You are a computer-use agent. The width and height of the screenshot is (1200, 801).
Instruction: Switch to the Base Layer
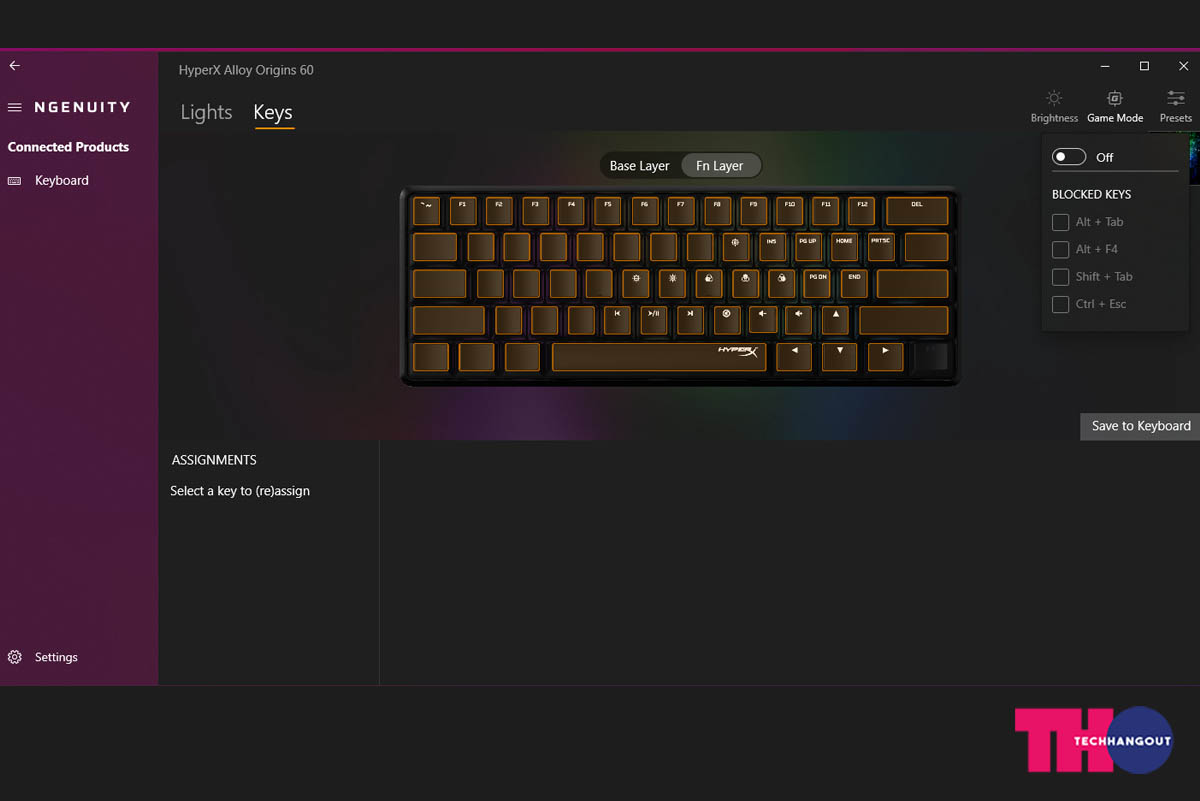pyautogui.click(x=639, y=166)
